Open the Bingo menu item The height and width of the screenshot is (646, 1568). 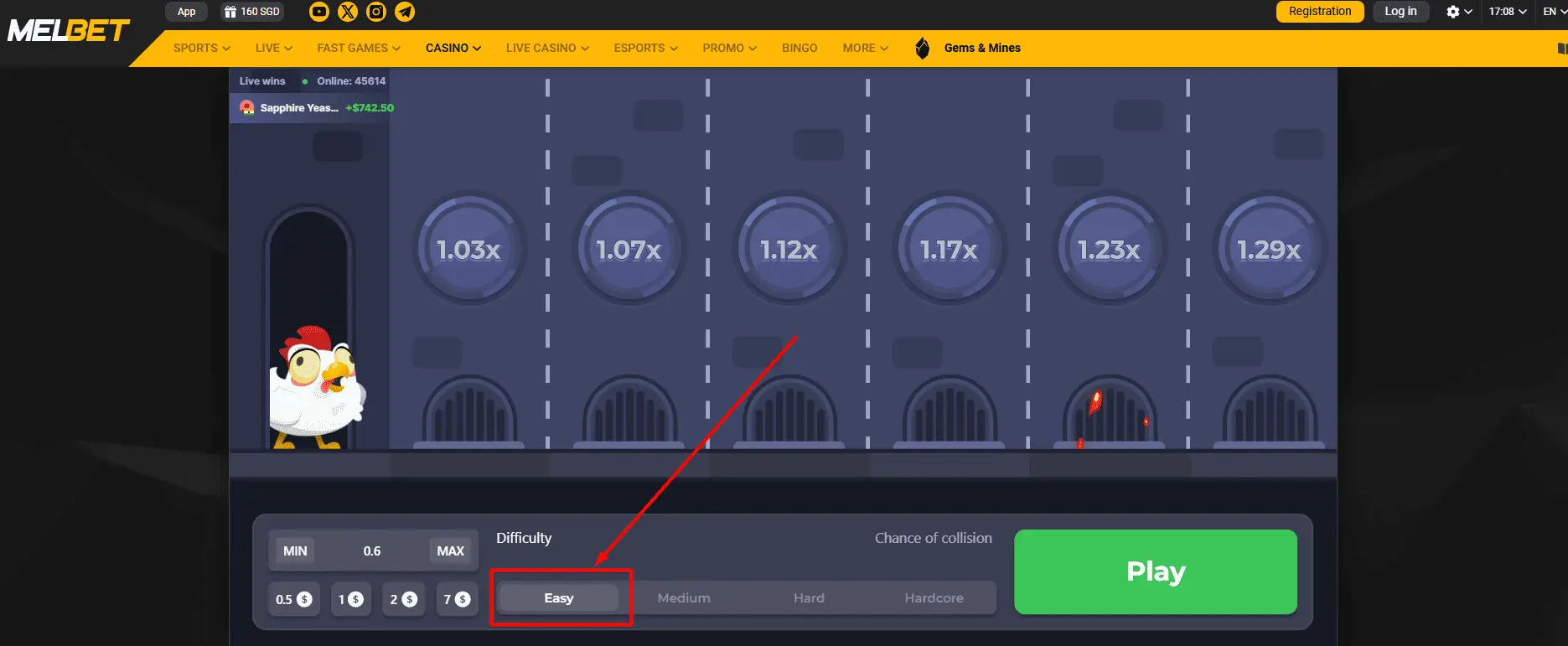(x=800, y=49)
